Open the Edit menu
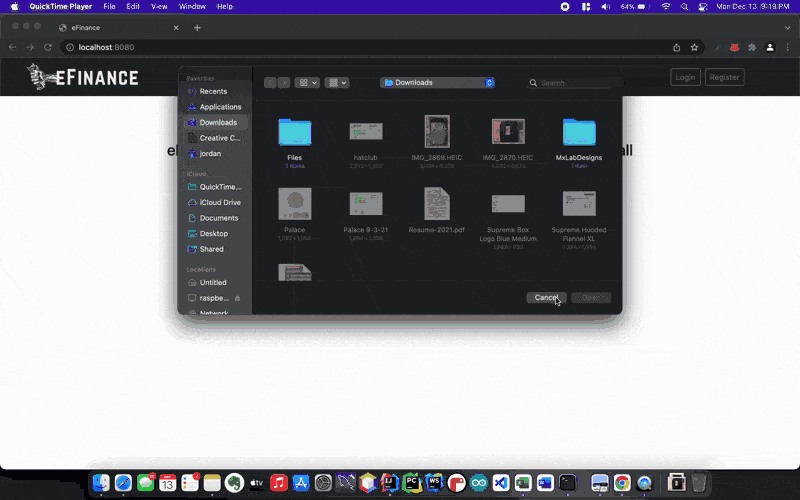The image size is (800, 500). coord(133,7)
